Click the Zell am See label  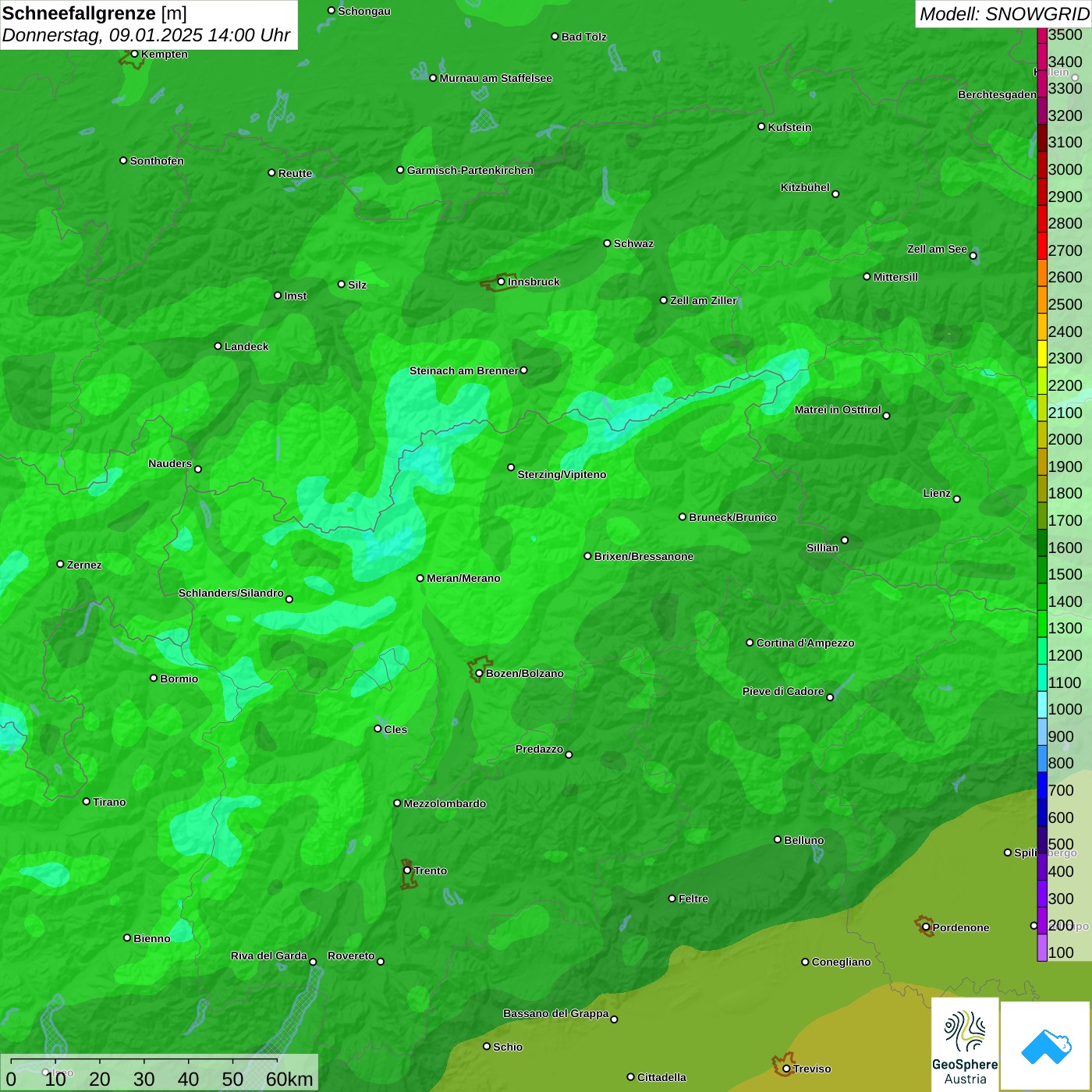tap(937, 249)
